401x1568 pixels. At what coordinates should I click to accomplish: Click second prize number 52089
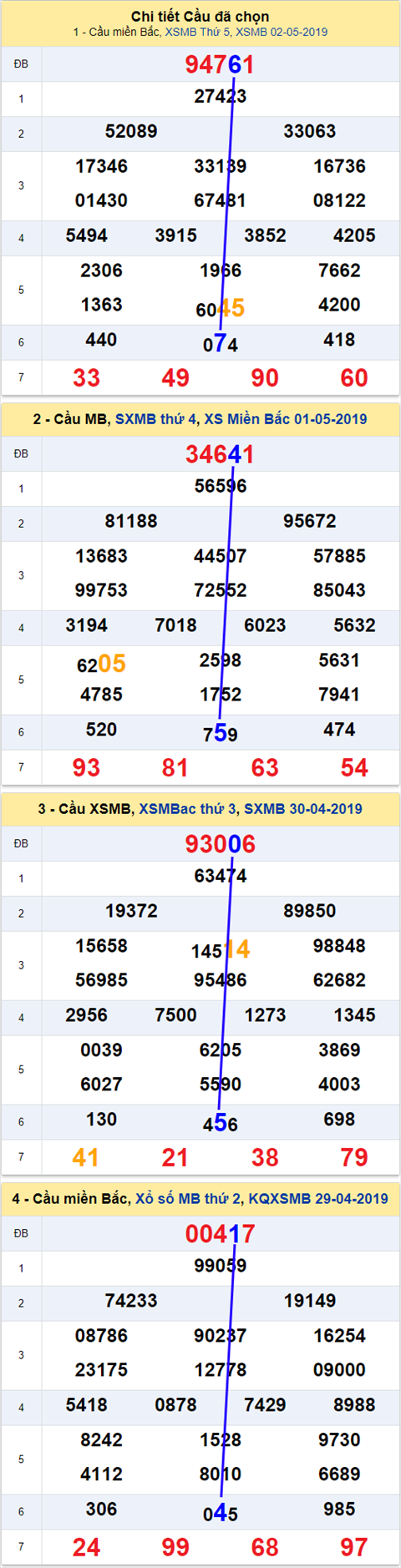click(x=131, y=131)
